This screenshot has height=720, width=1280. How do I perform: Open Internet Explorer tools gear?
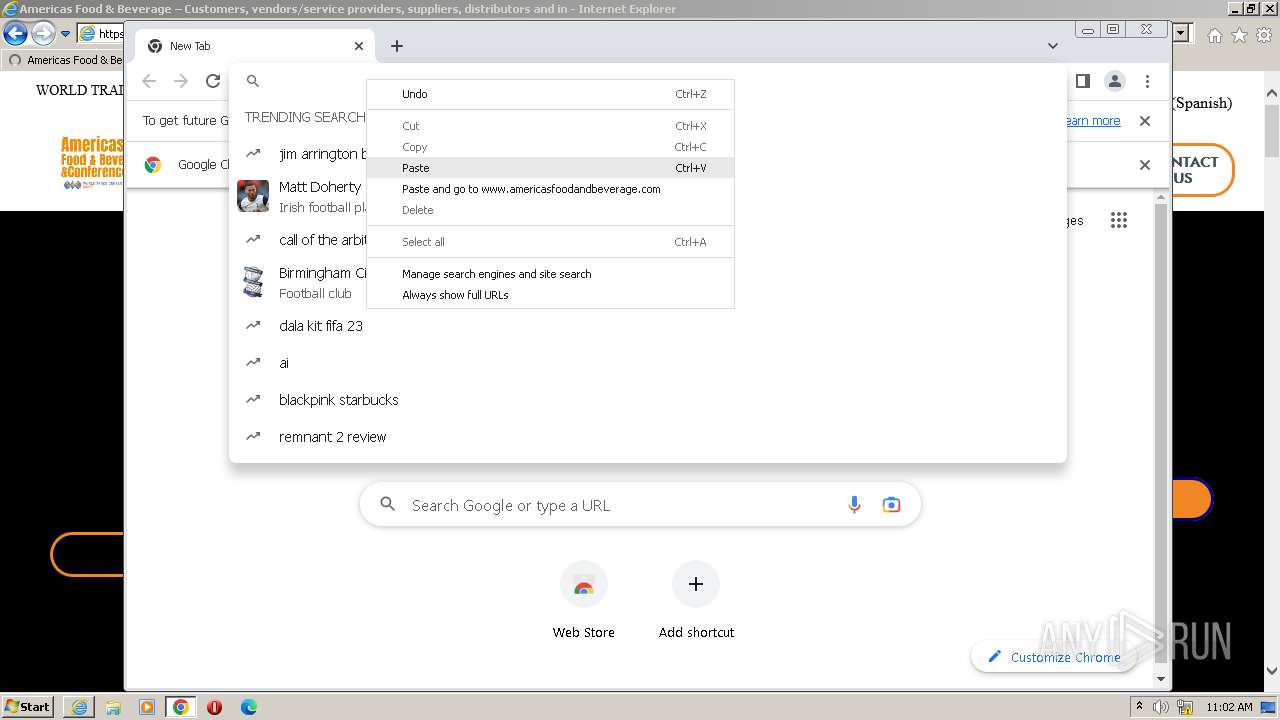coord(1263,35)
